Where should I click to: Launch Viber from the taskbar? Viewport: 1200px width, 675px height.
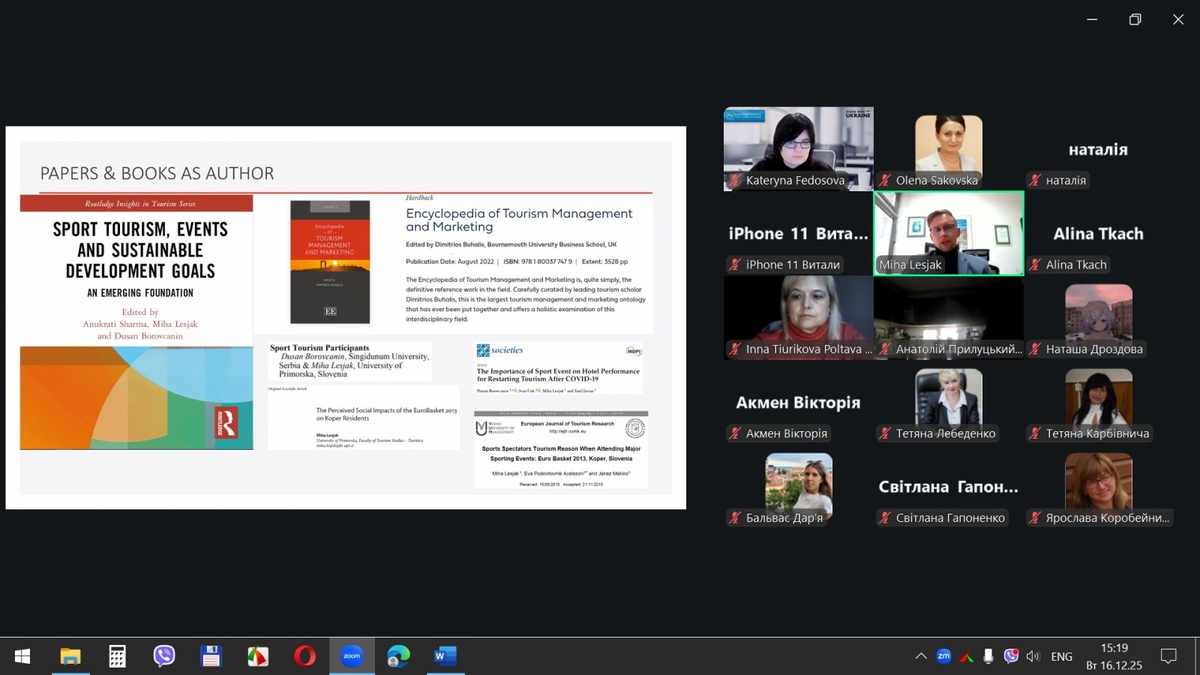(x=164, y=656)
